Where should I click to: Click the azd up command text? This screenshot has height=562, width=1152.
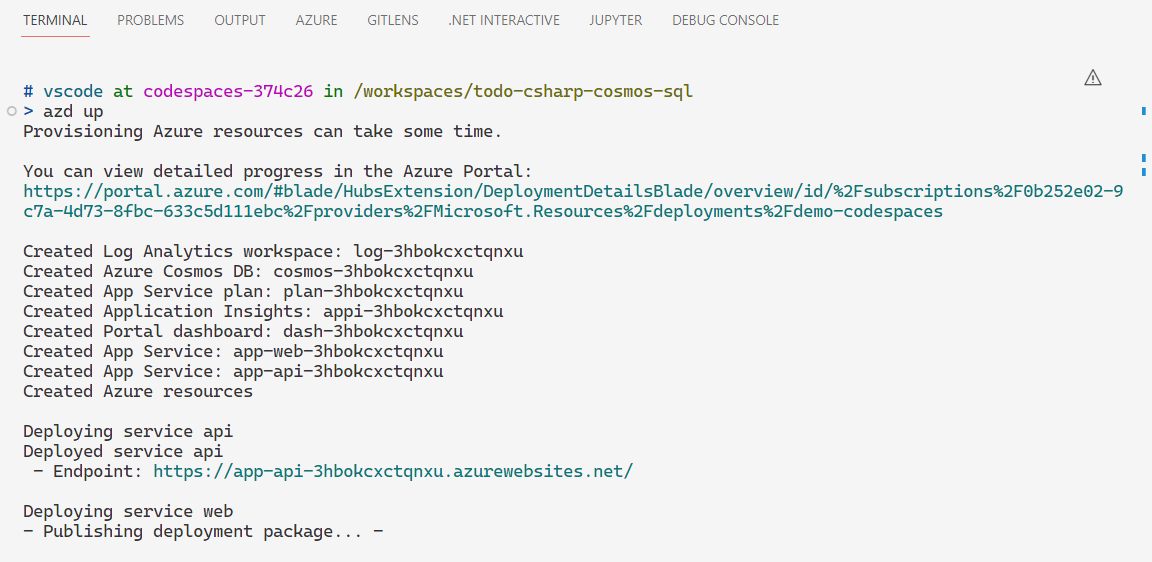click(73, 112)
